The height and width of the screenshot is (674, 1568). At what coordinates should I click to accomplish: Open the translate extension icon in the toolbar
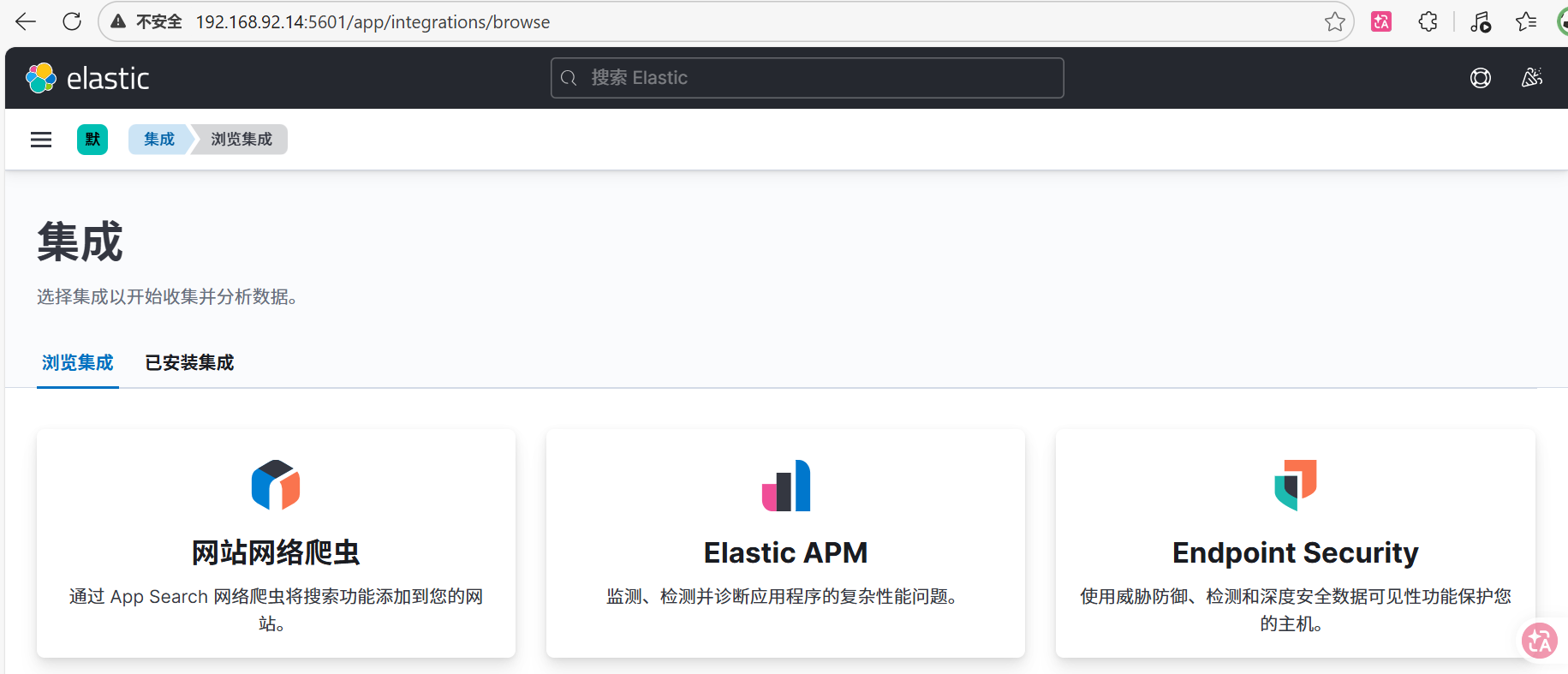(x=1381, y=21)
